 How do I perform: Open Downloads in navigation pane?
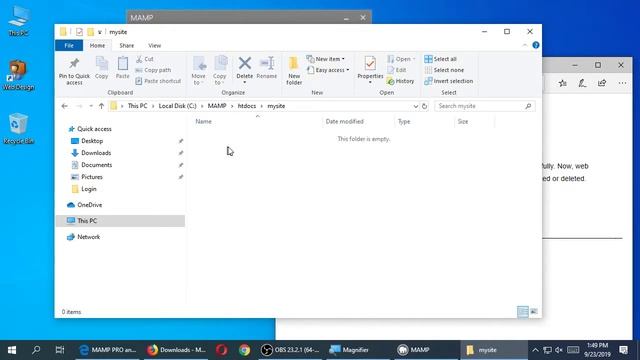coord(96,153)
